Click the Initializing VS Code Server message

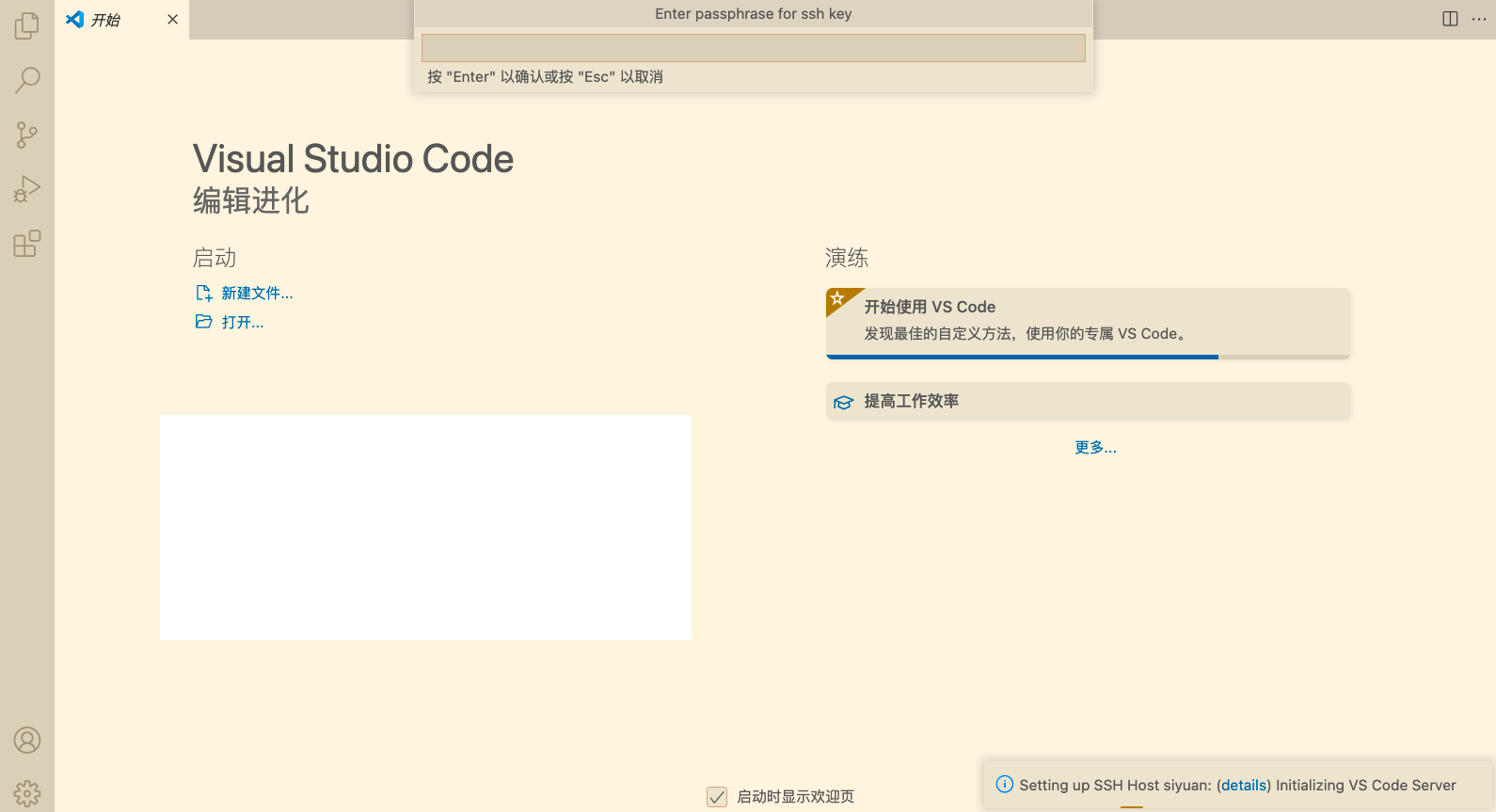click(x=1366, y=785)
